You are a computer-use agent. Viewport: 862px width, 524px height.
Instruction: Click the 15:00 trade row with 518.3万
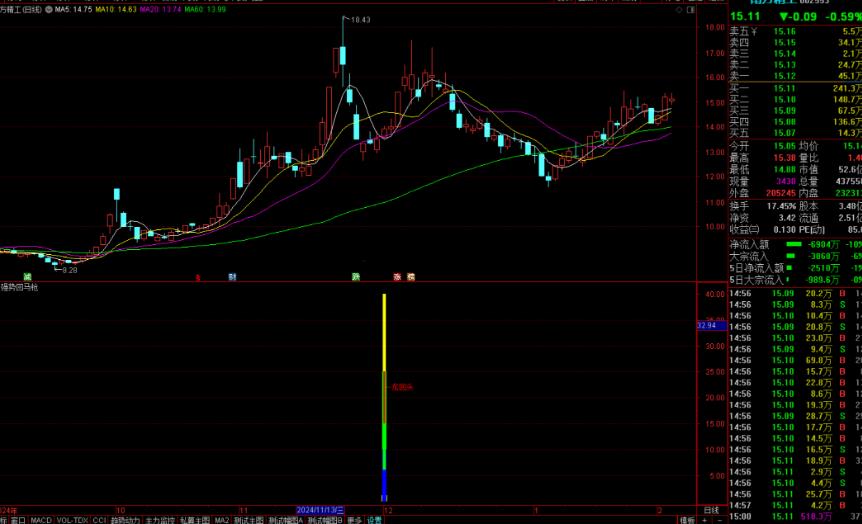(795, 516)
